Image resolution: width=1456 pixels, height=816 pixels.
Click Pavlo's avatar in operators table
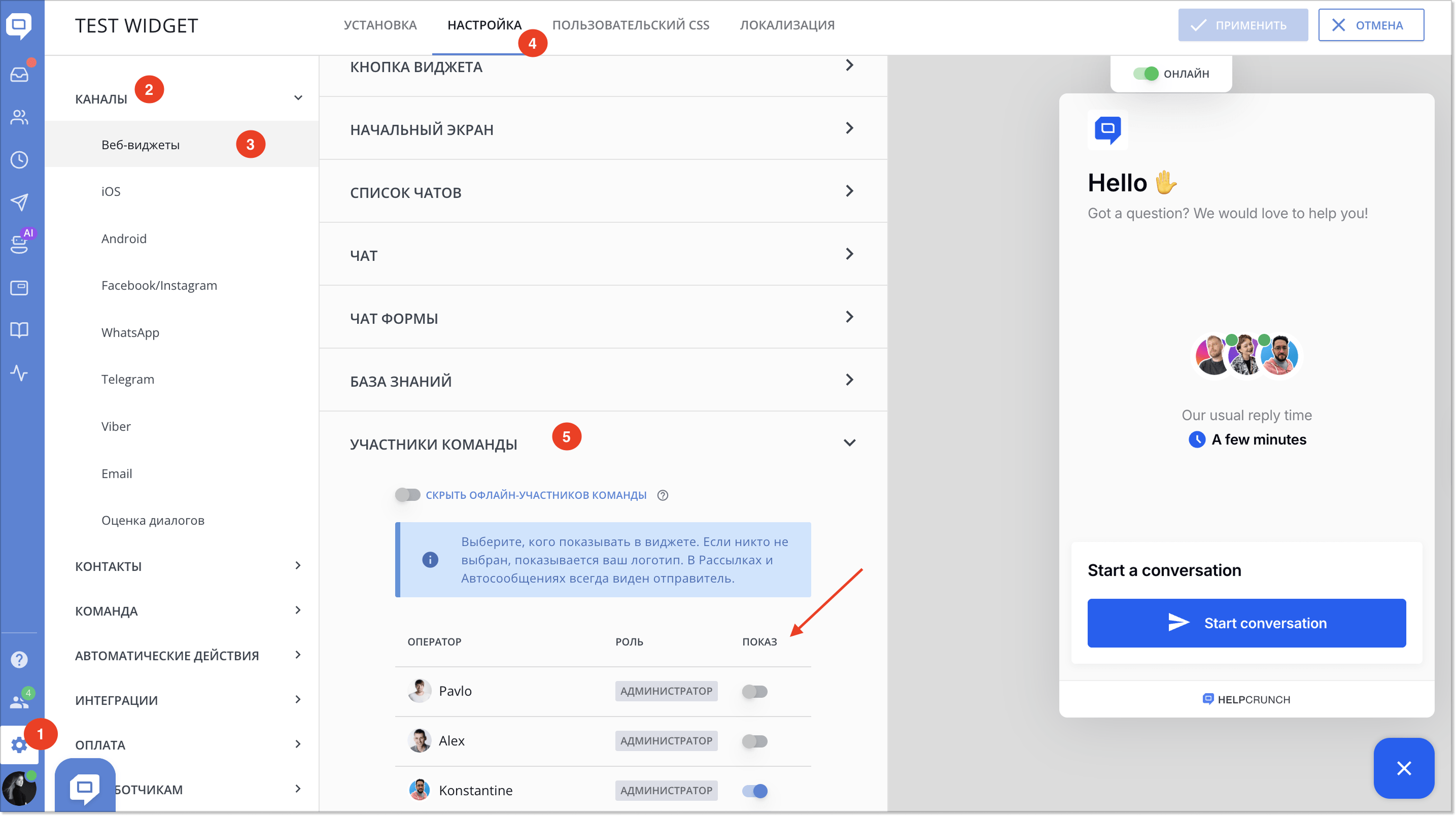[x=420, y=691]
